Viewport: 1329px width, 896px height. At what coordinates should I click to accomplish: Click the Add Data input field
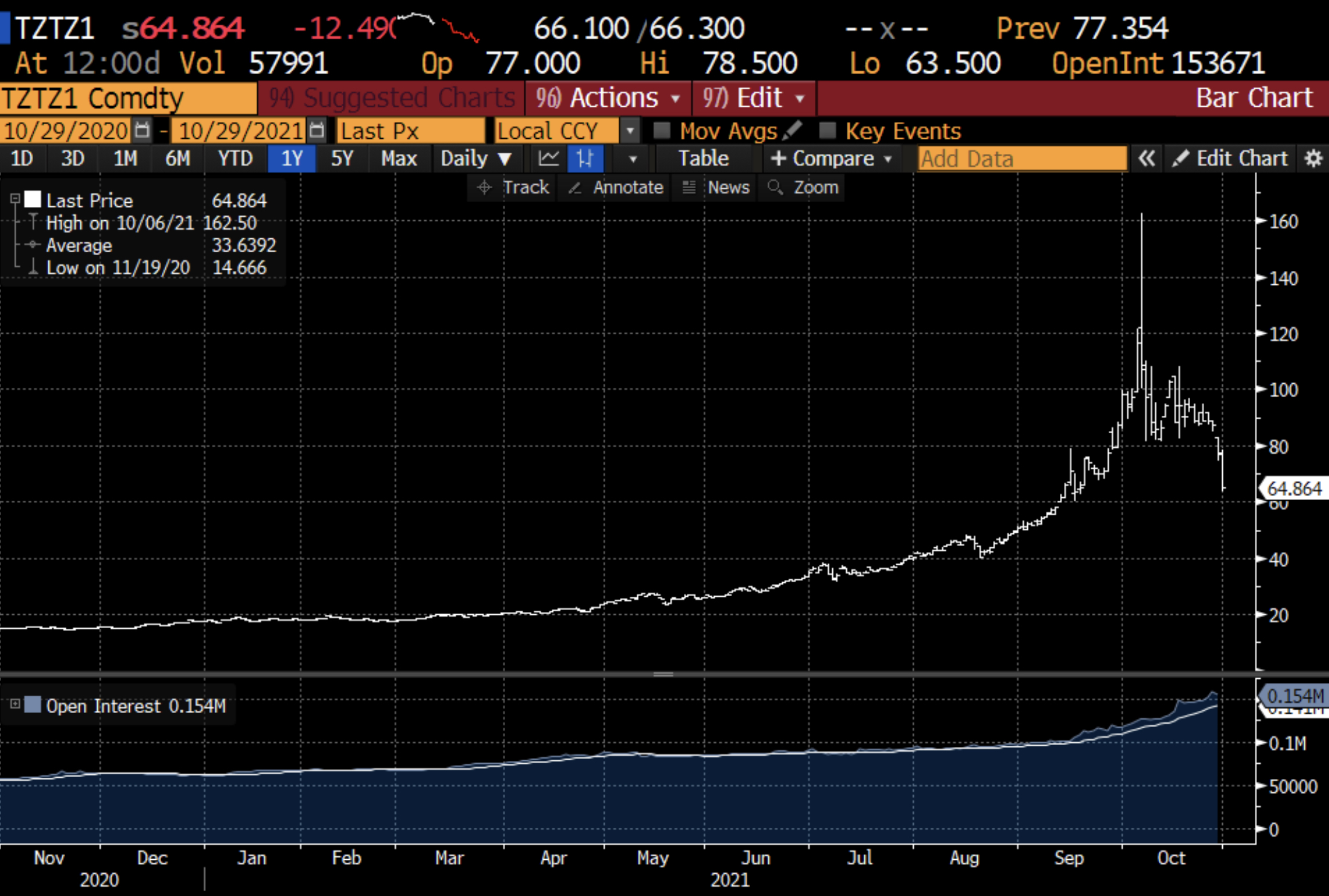click(x=1021, y=159)
